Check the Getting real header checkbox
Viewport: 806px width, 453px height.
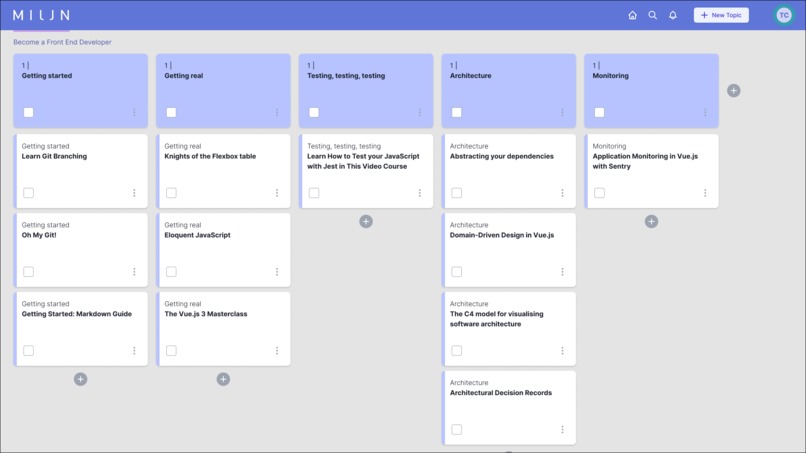pyautogui.click(x=171, y=112)
